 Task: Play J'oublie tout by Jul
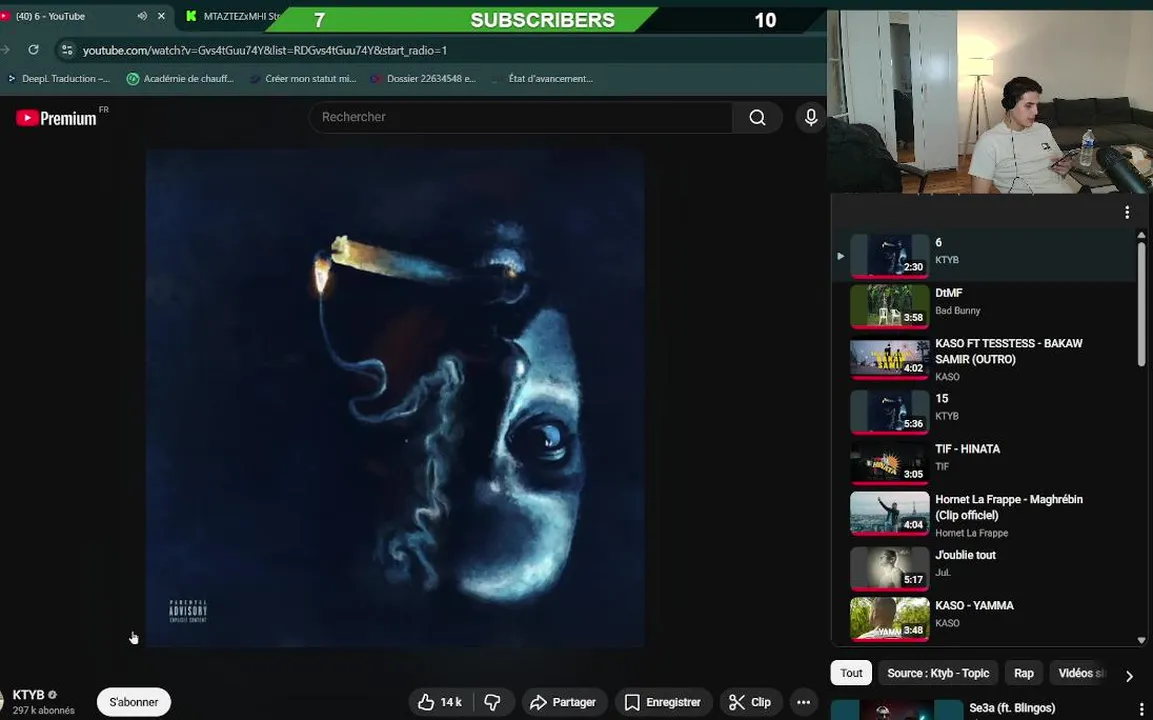tap(985, 568)
